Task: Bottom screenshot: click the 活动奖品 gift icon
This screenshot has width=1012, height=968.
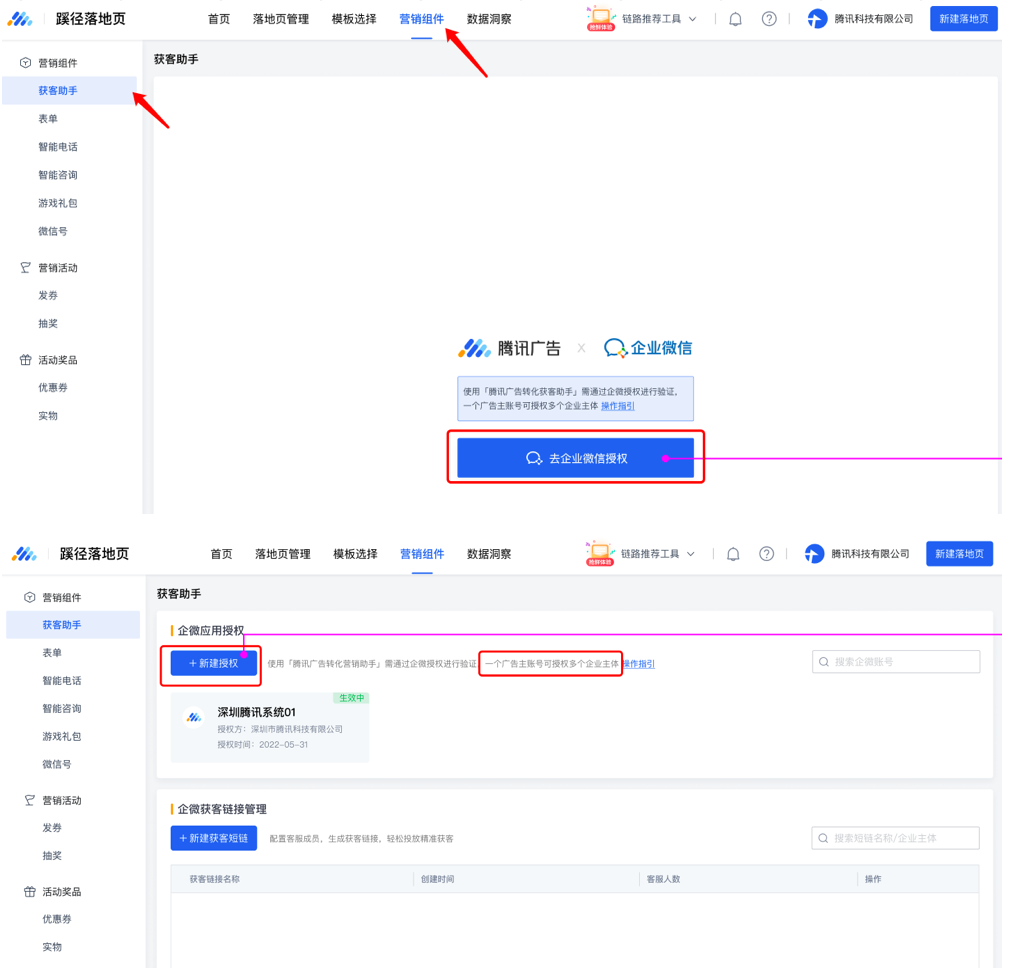Action: [29, 892]
